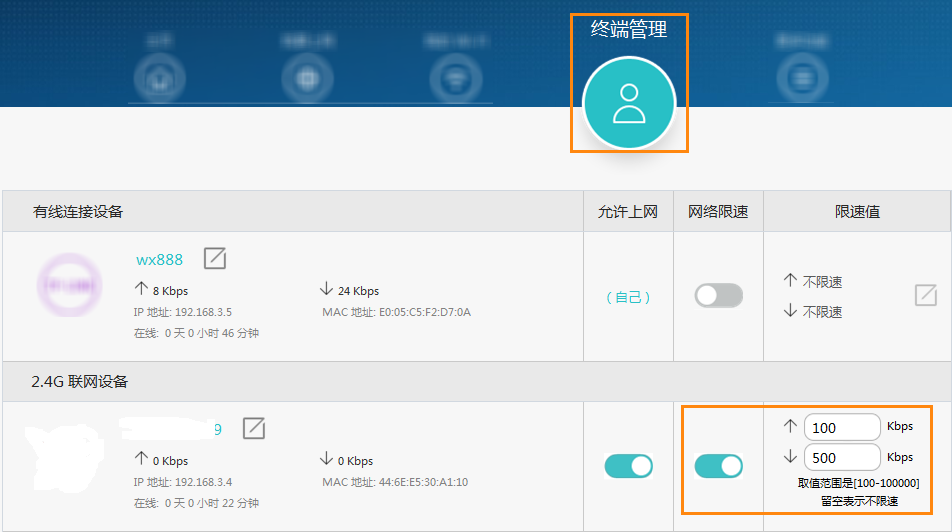Viewport: 952px width, 532px height.
Task: Open the 终端管理 user icon
Action: (x=629, y=103)
